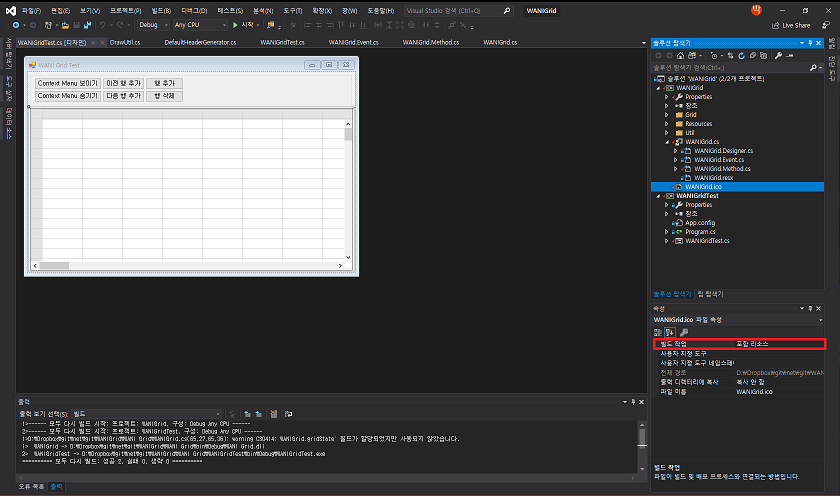Switch to the DrawUtil.cs tab
This screenshot has height=496, width=840.
(x=125, y=42)
